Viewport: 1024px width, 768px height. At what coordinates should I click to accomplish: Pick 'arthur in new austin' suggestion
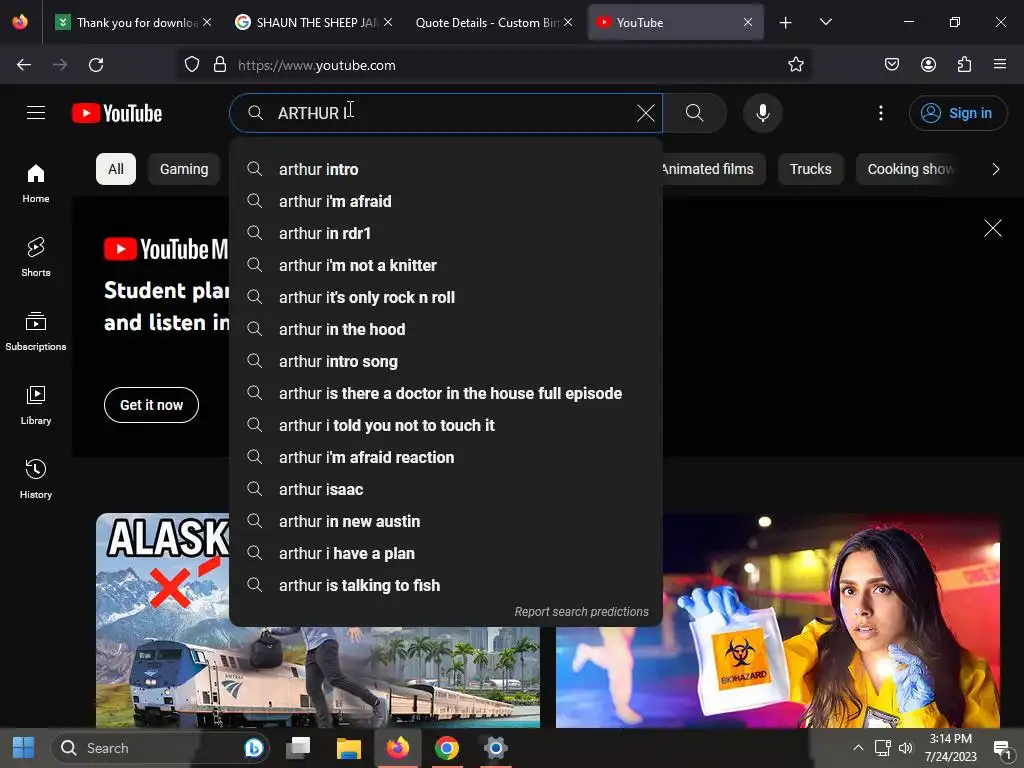coord(446,521)
